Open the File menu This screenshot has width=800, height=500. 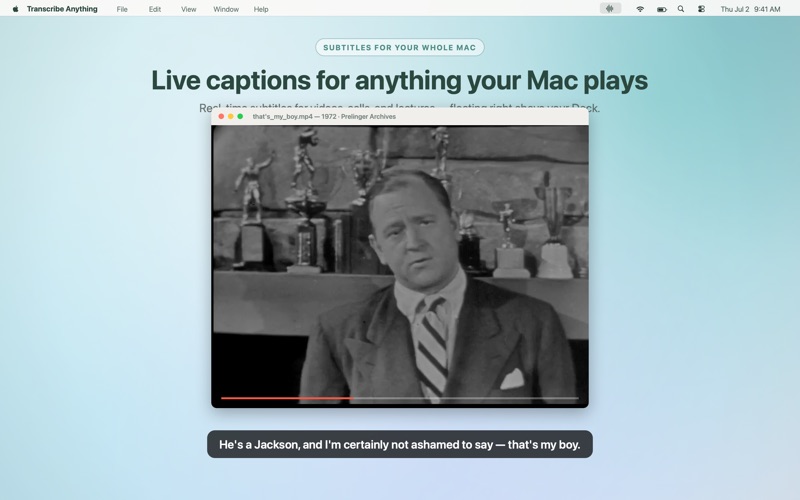point(122,9)
